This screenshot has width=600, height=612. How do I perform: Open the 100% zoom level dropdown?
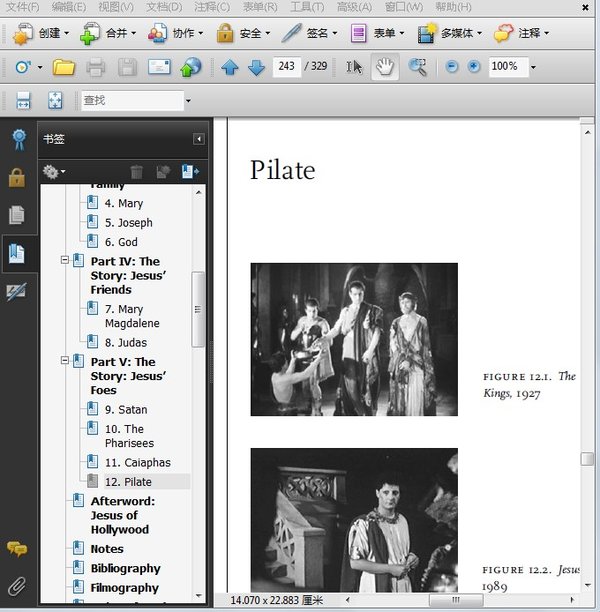pos(532,67)
